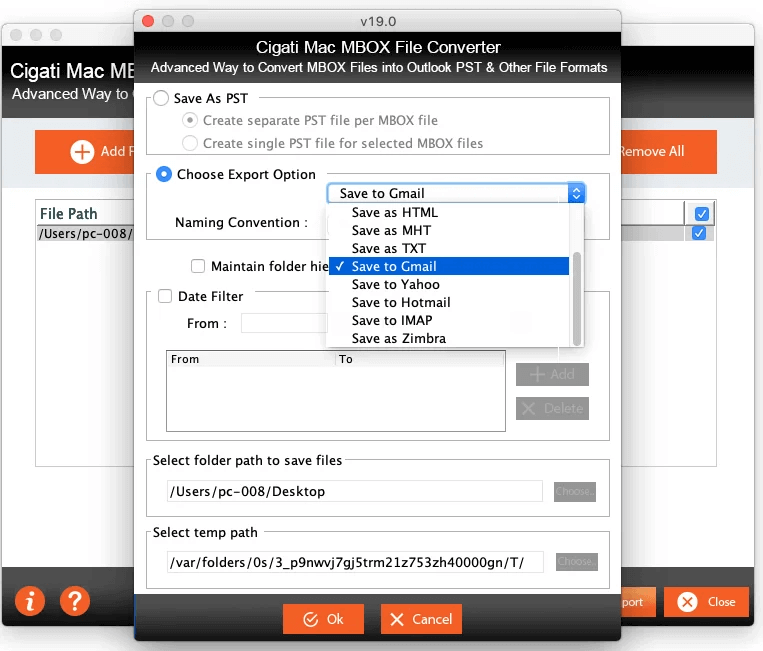
Task: Open help via the question mark icon
Action: (74, 601)
